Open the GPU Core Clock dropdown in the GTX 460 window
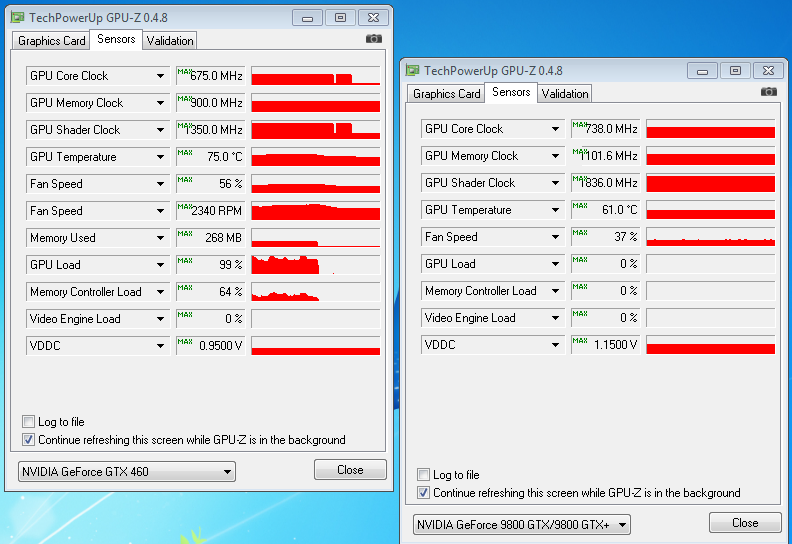Image resolution: width=792 pixels, height=544 pixels. (97, 76)
